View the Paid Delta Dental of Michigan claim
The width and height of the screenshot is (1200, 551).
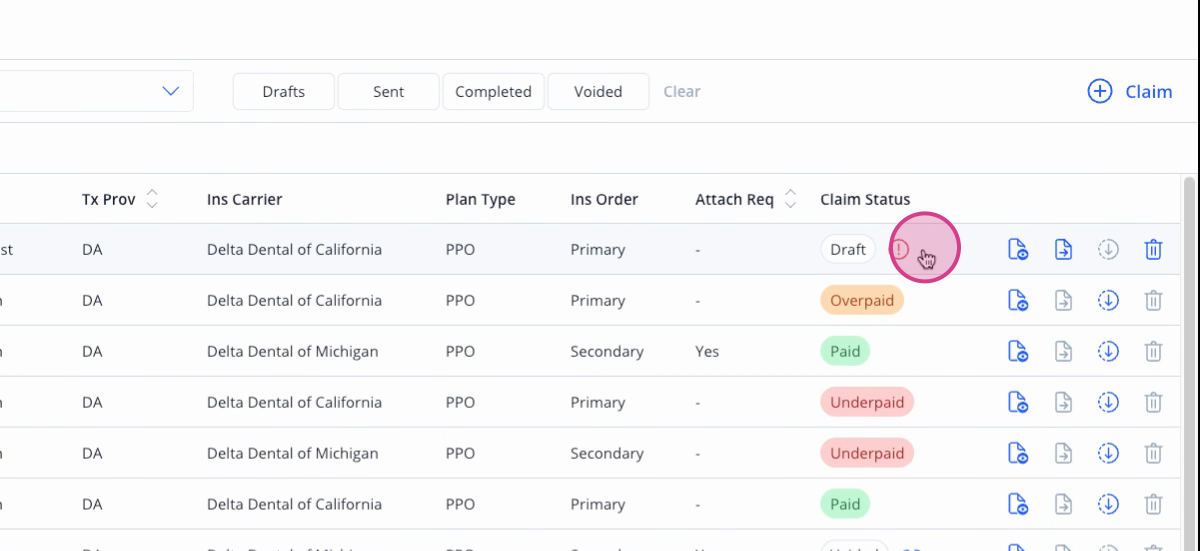tap(1018, 351)
